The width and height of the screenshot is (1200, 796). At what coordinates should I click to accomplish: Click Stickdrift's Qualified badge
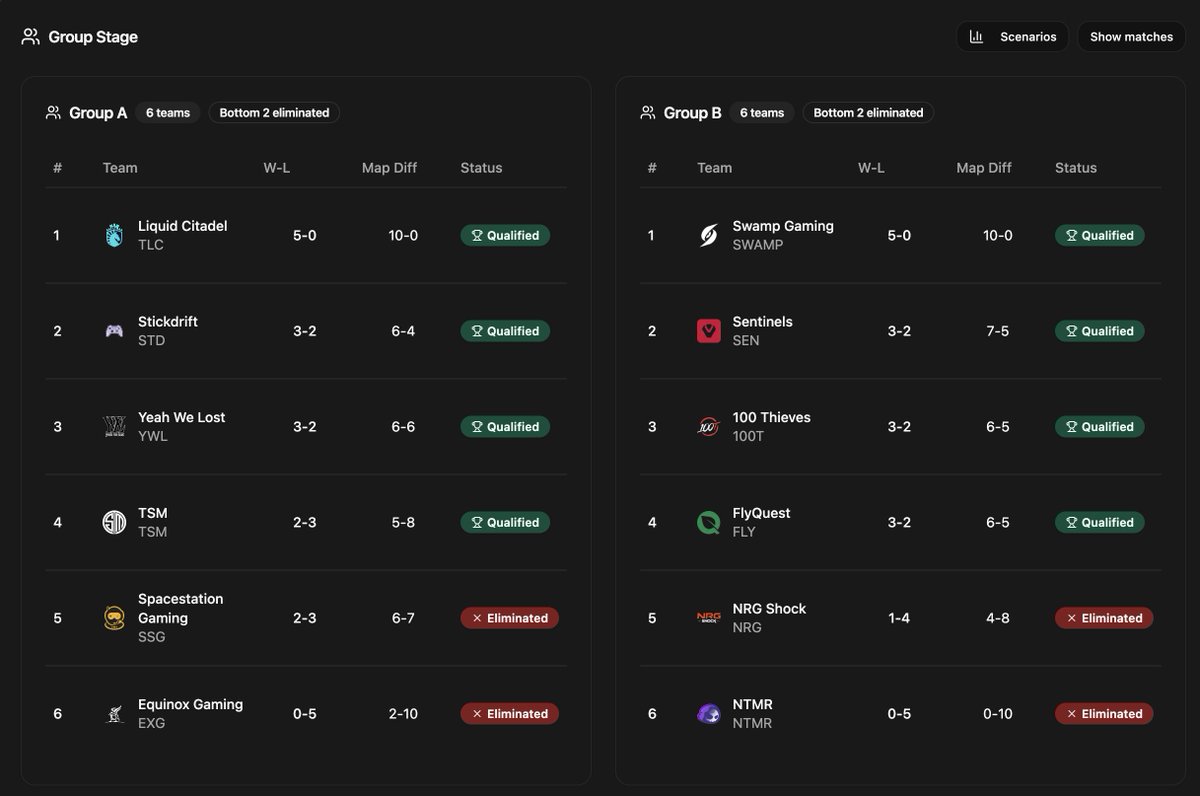coord(505,331)
